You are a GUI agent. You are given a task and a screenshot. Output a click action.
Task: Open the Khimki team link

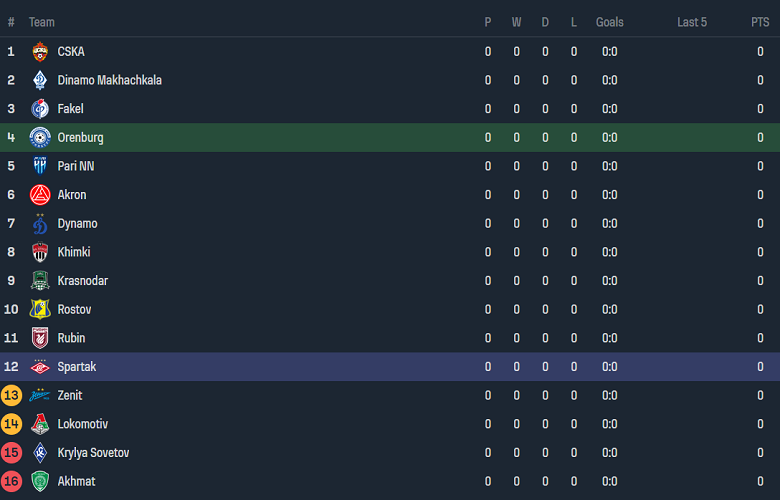tap(74, 252)
